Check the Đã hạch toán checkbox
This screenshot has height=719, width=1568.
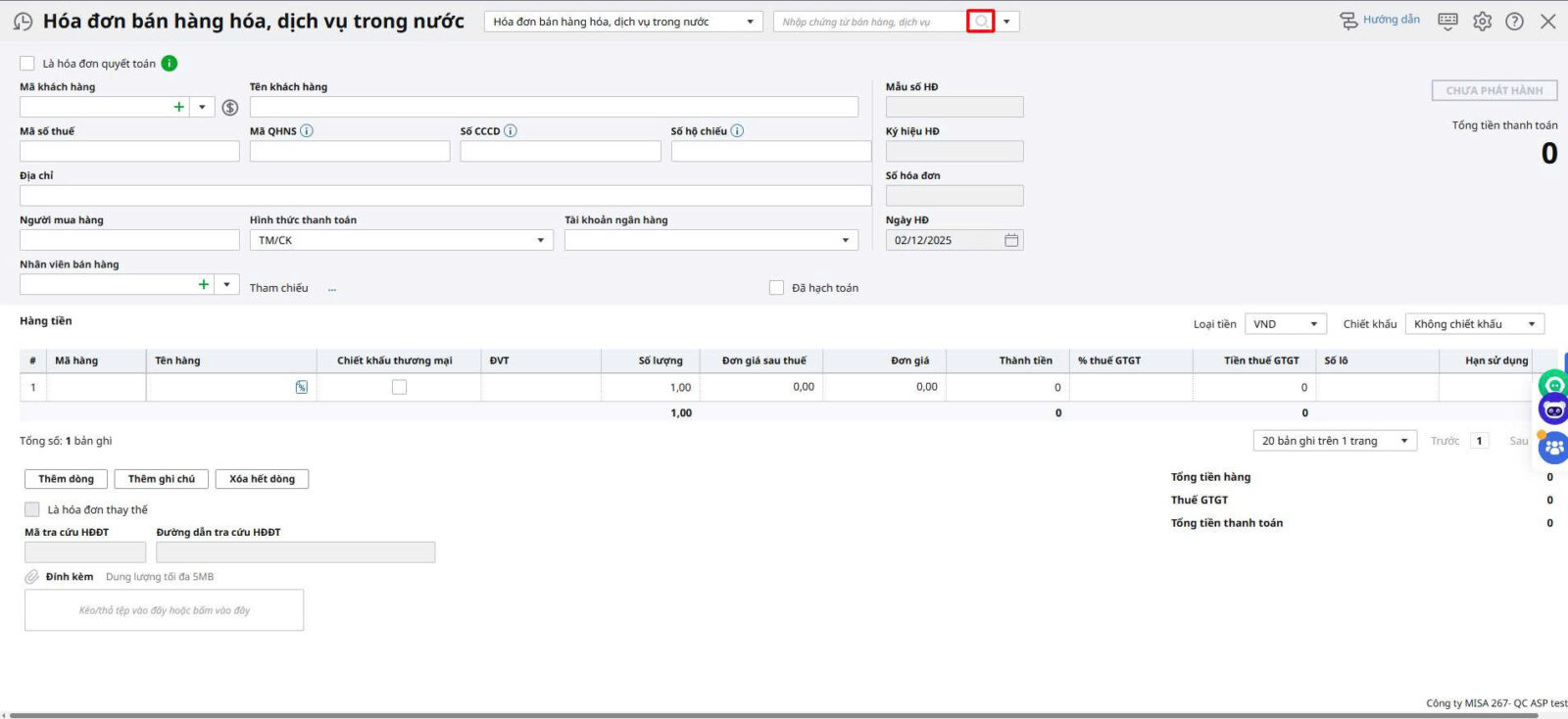pyautogui.click(x=776, y=288)
